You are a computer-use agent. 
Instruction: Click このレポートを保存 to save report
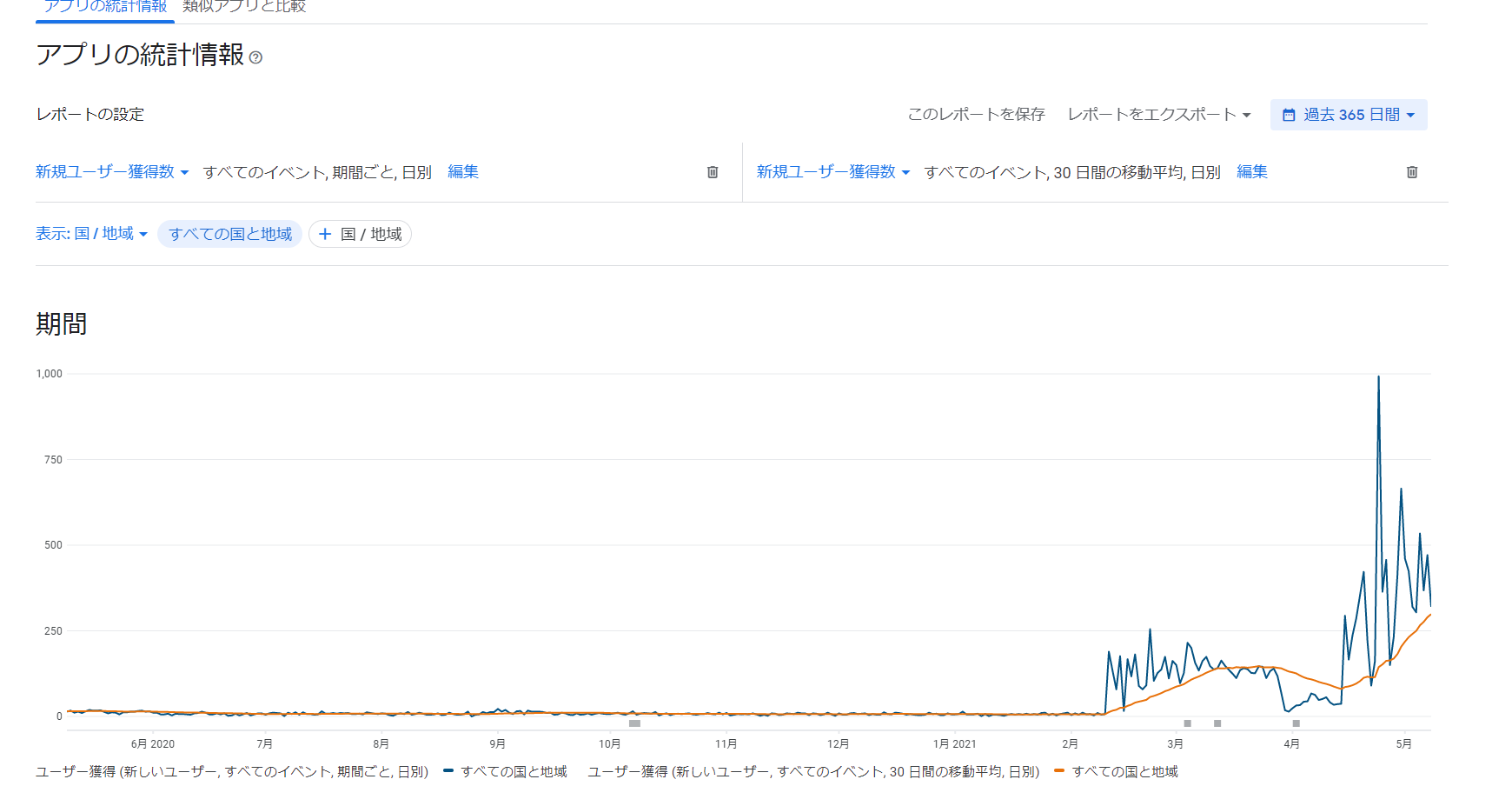click(976, 115)
